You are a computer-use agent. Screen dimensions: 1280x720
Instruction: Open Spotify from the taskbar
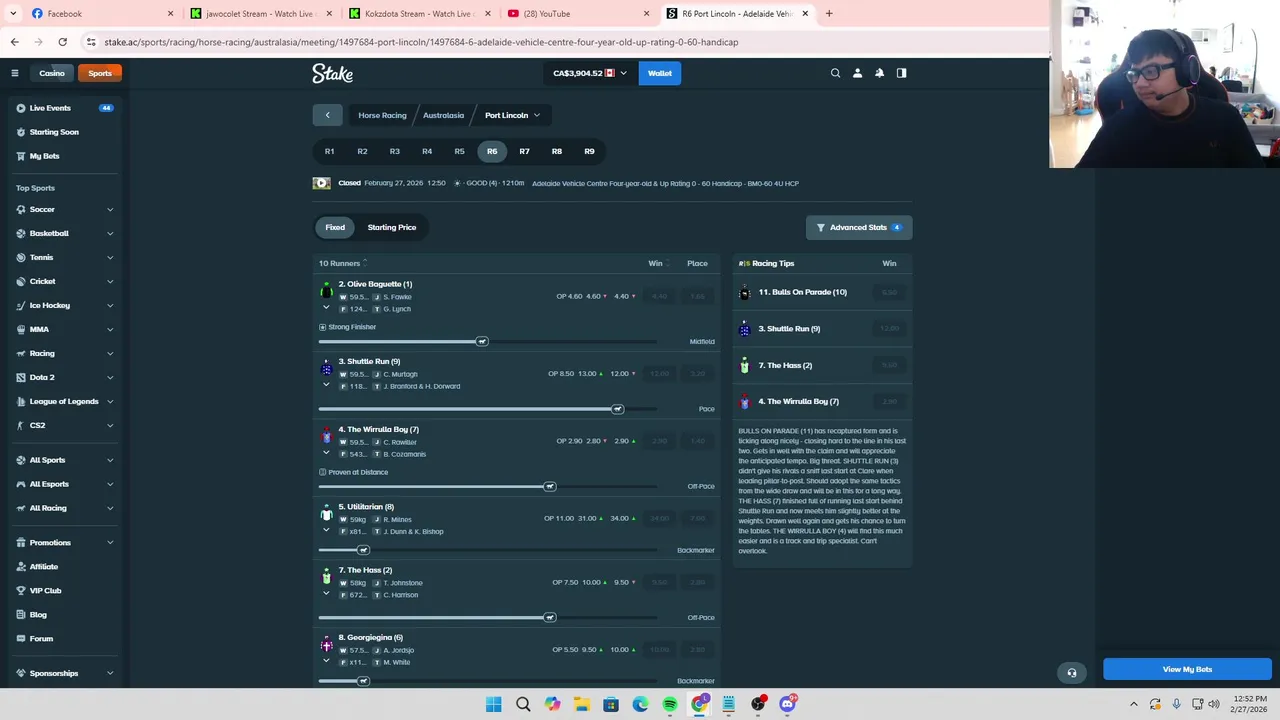tap(669, 704)
